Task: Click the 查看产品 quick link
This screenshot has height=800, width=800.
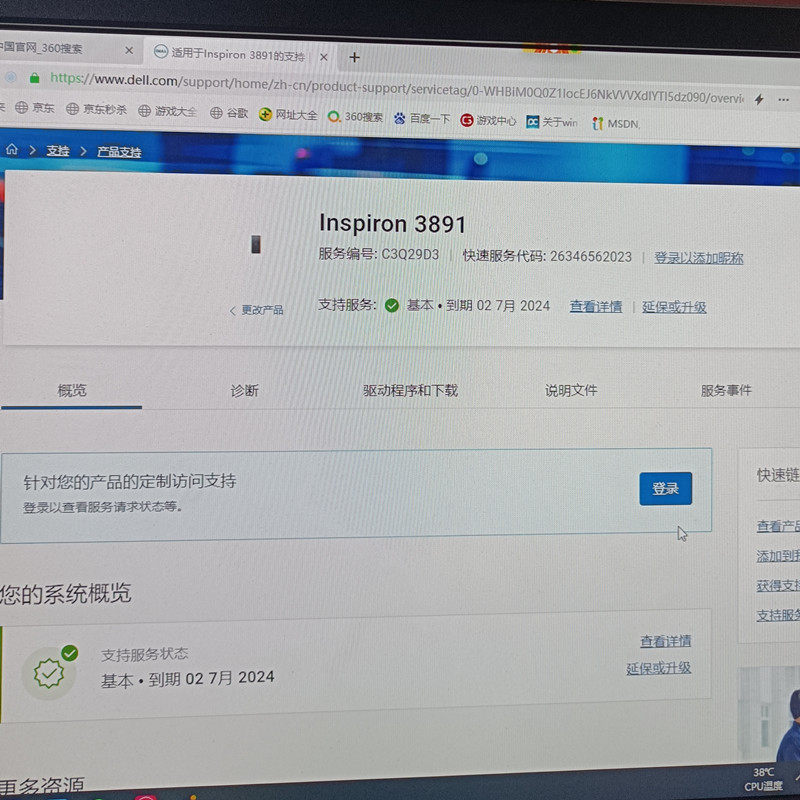Action: tap(778, 526)
